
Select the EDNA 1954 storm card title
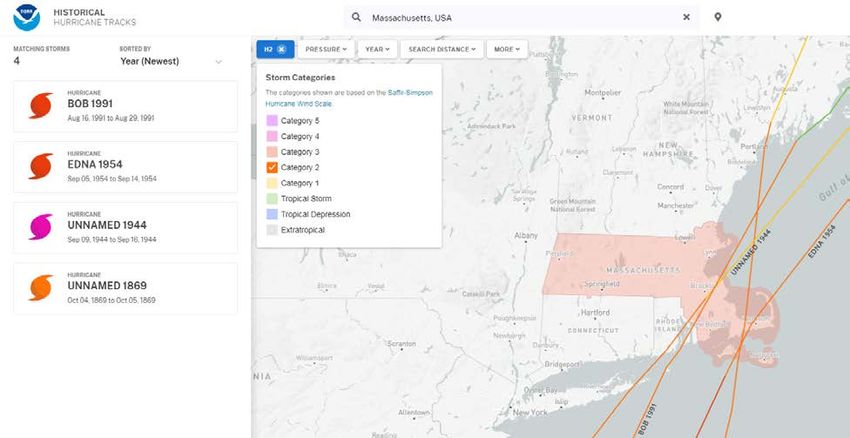95,164
